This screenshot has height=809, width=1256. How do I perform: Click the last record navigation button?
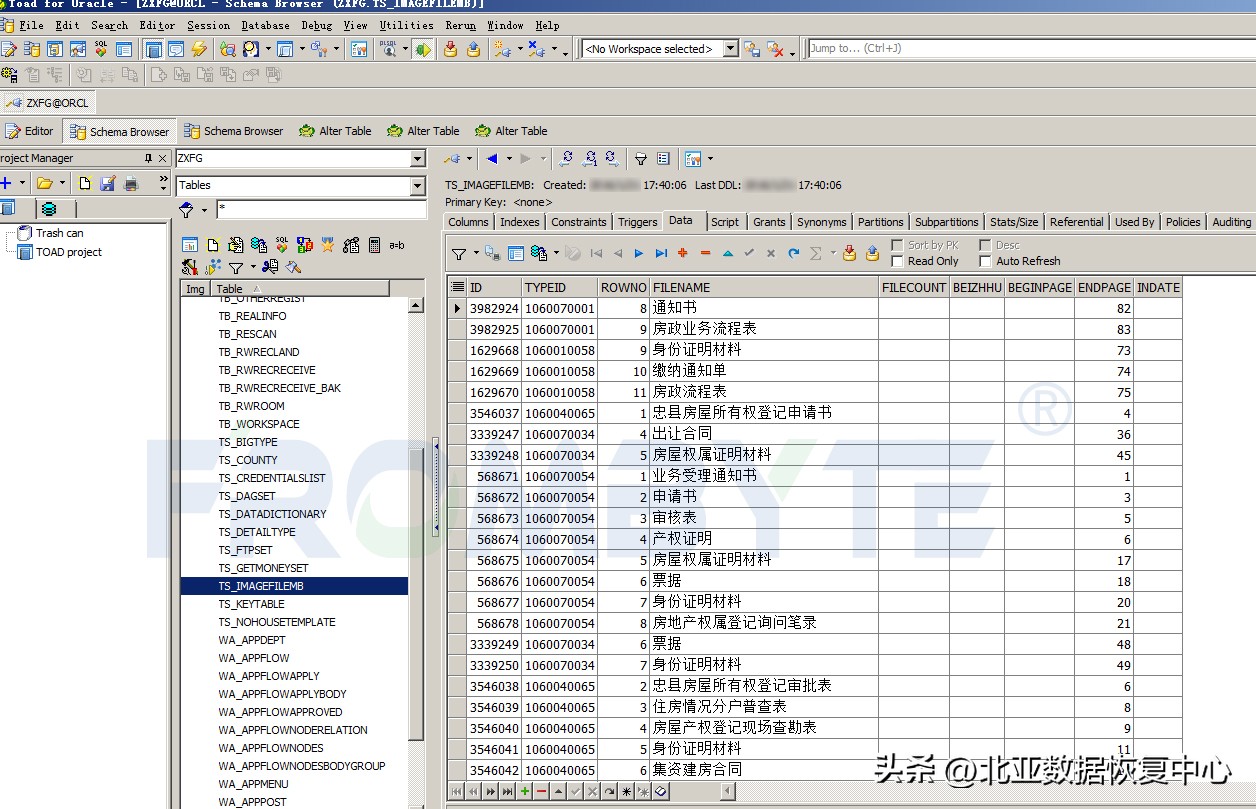663,253
